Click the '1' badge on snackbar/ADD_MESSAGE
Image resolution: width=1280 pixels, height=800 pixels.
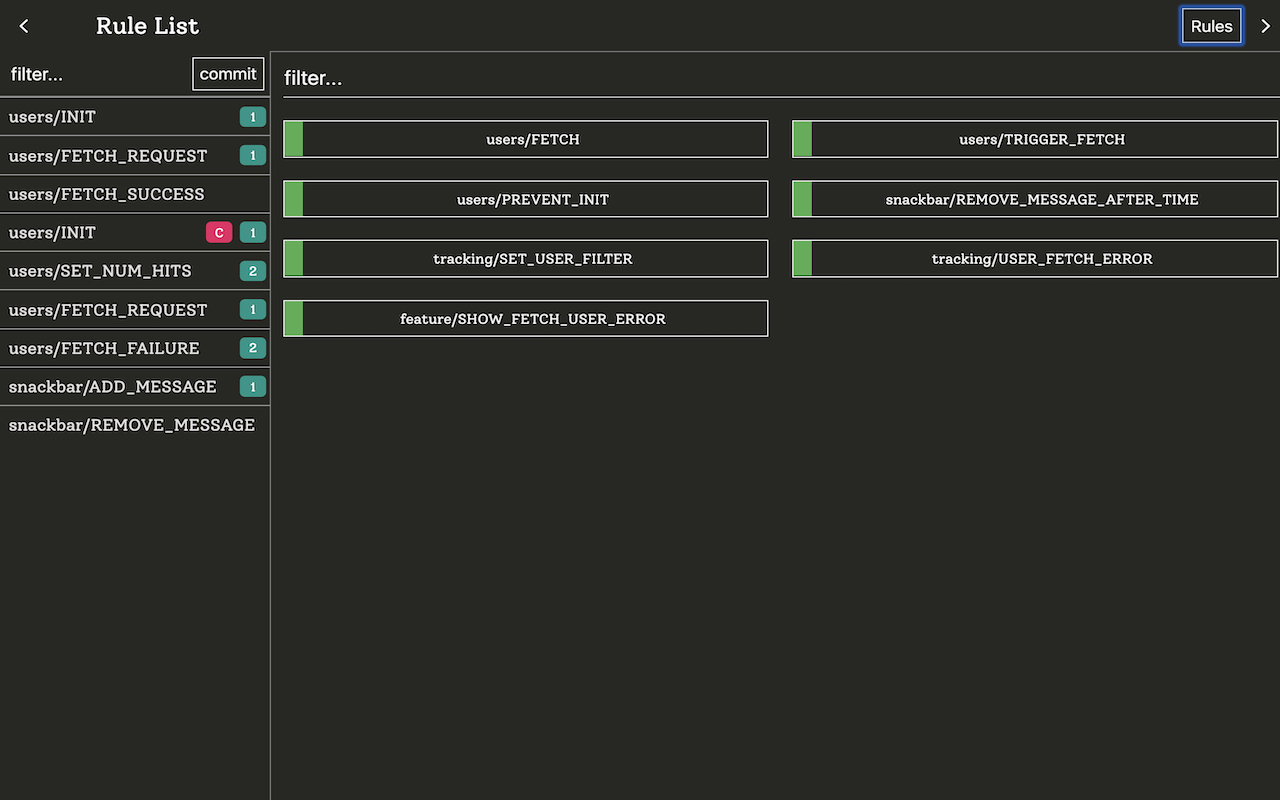tap(252, 386)
